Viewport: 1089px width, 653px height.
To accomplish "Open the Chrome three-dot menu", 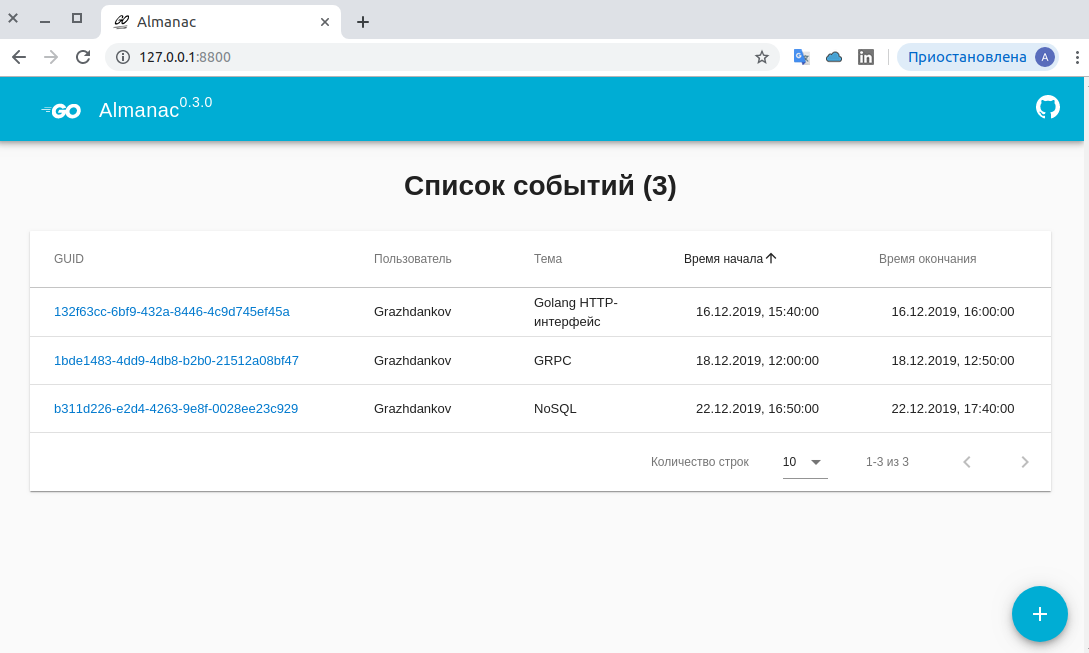I will pyautogui.click(x=1076, y=57).
